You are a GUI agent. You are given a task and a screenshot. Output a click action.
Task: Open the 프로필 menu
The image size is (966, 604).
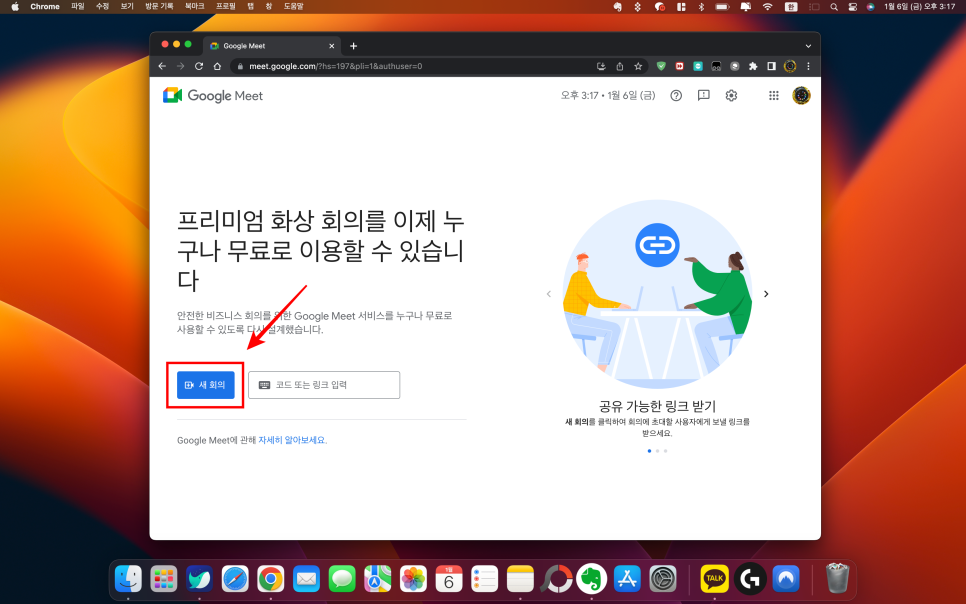[225, 6]
